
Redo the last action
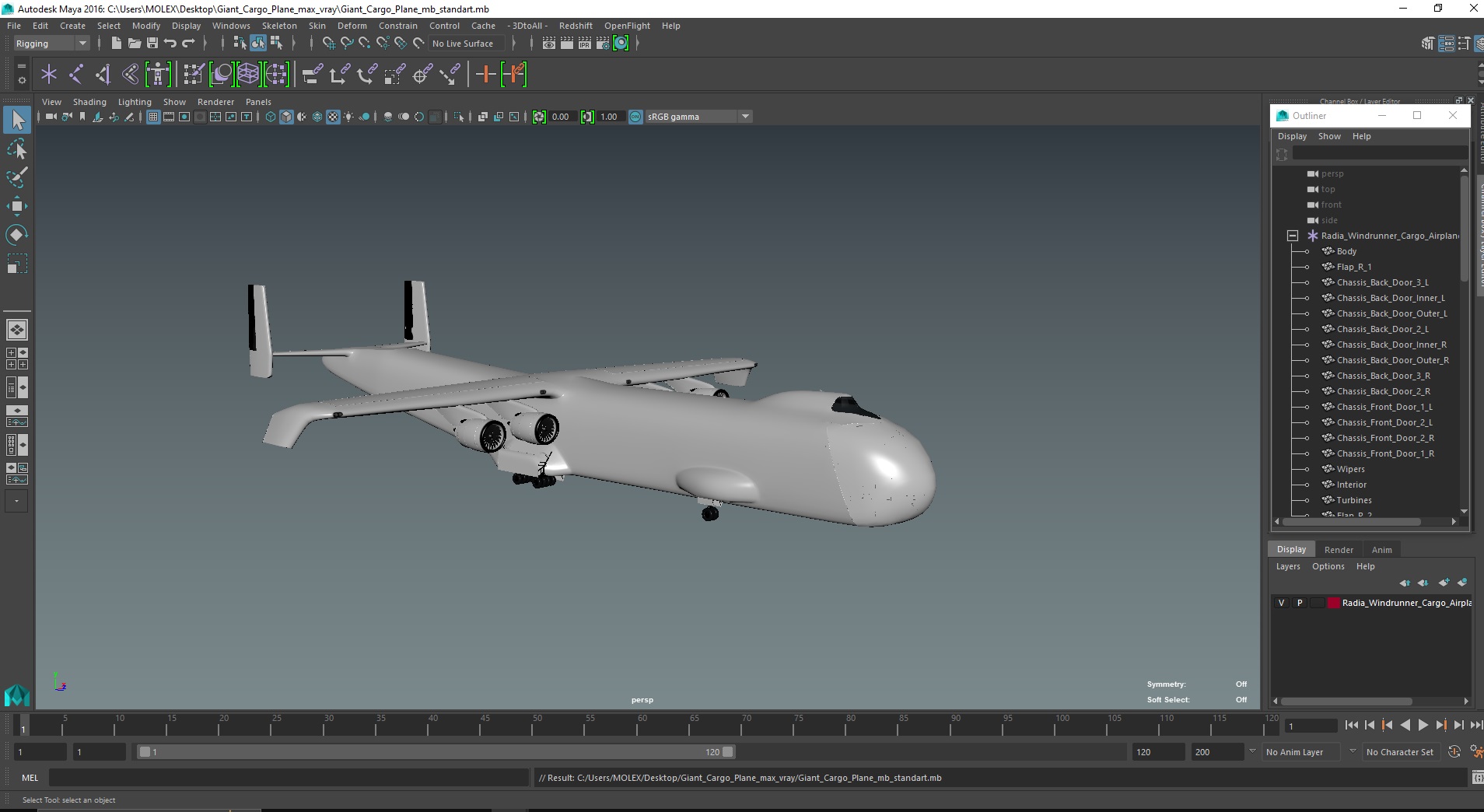coord(188,44)
